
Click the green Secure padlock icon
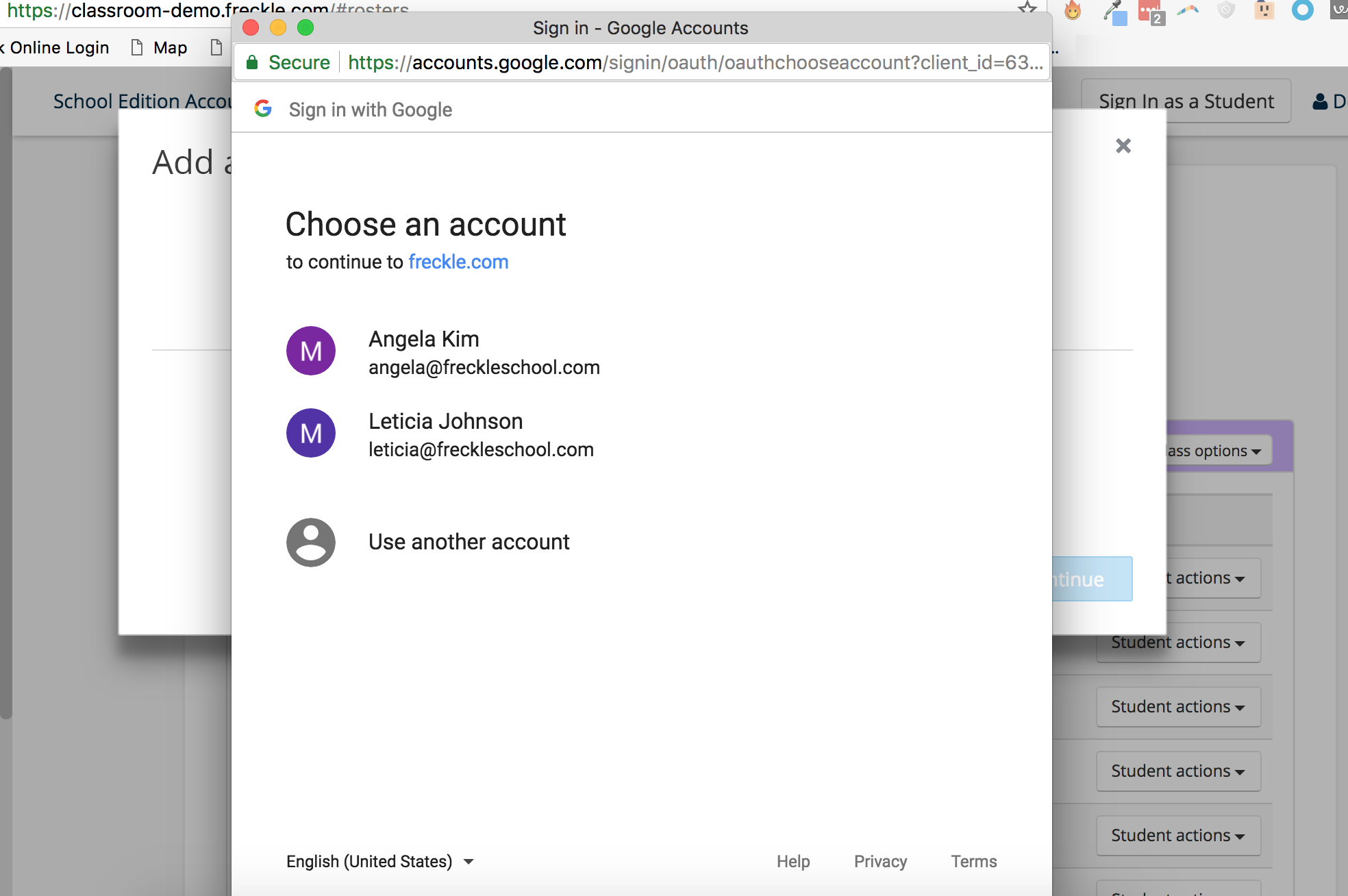(x=252, y=62)
